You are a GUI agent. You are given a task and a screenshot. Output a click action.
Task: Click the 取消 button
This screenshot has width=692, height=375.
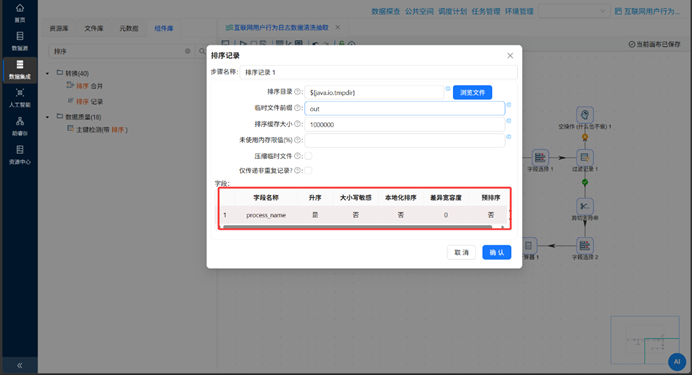point(461,252)
